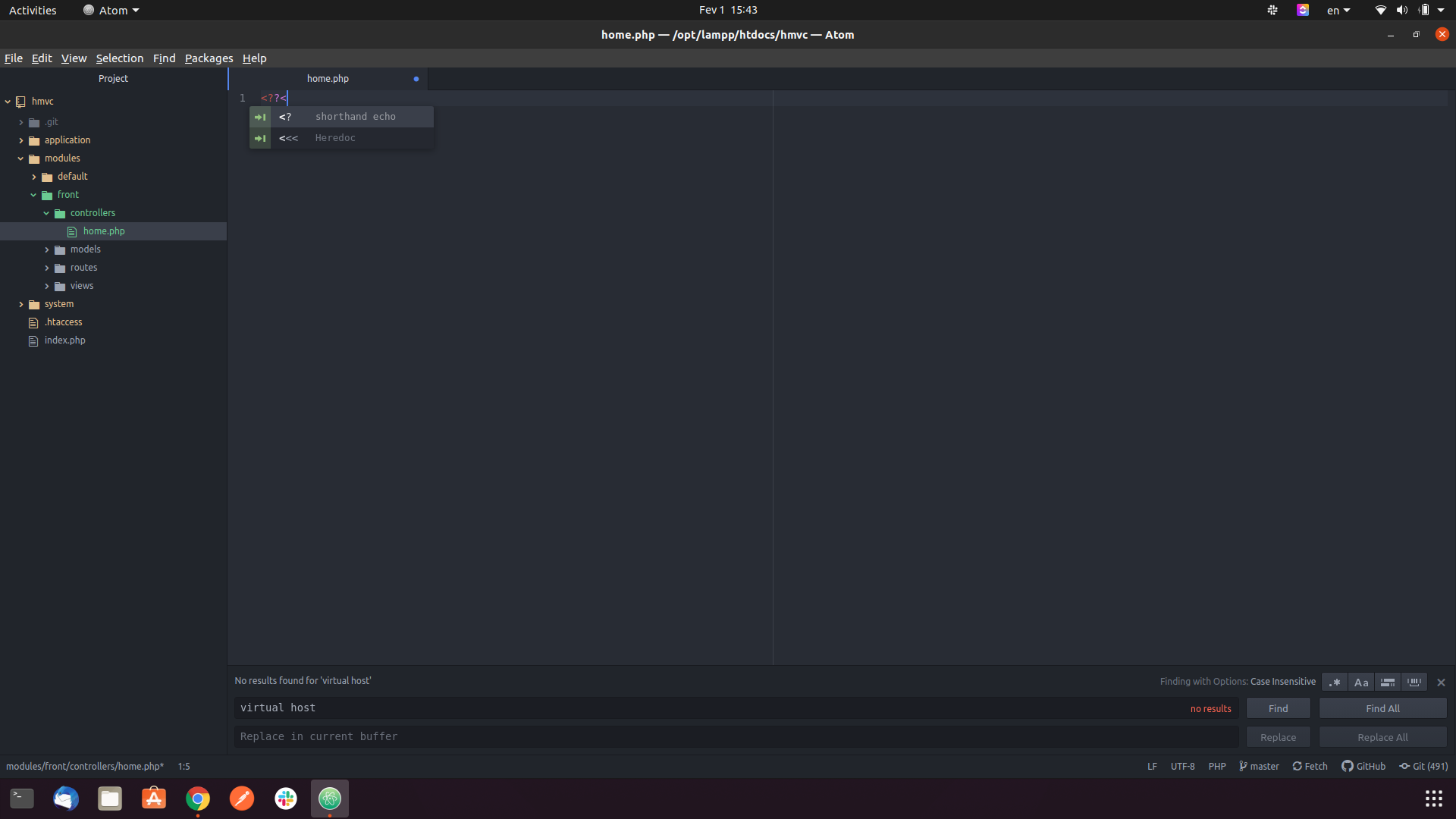
Task: Toggle only-in-selection search option
Action: 1388,682
